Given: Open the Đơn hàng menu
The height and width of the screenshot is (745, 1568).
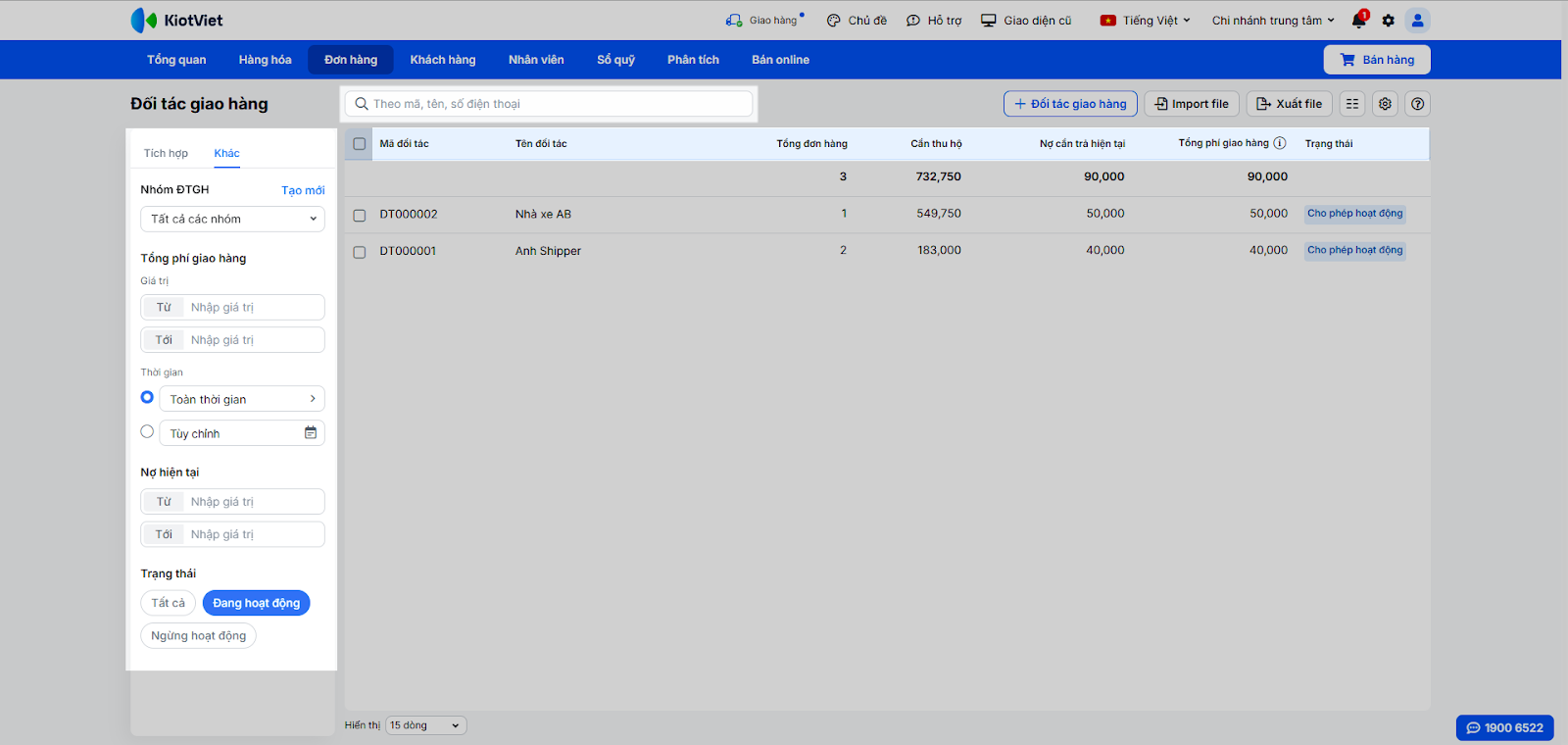Looking at the screenshot, I should pos(351,60).
